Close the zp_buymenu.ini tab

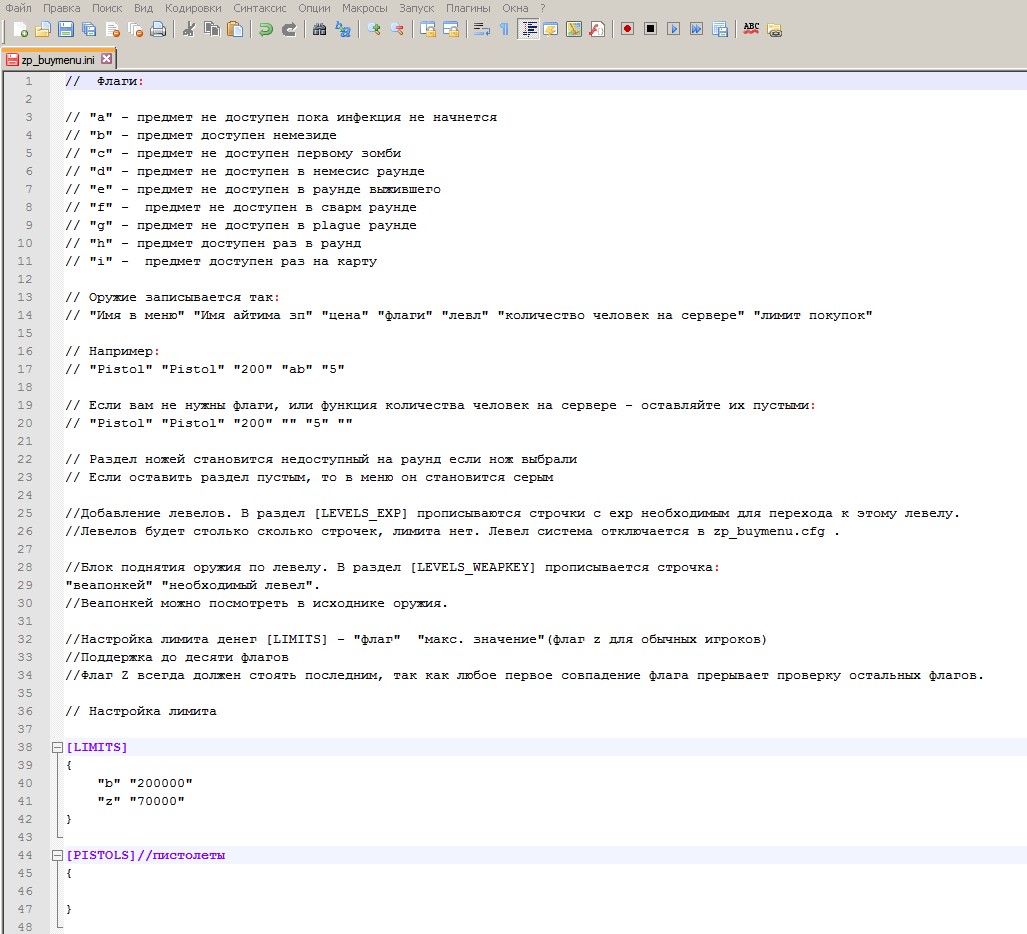coord(106,59)
